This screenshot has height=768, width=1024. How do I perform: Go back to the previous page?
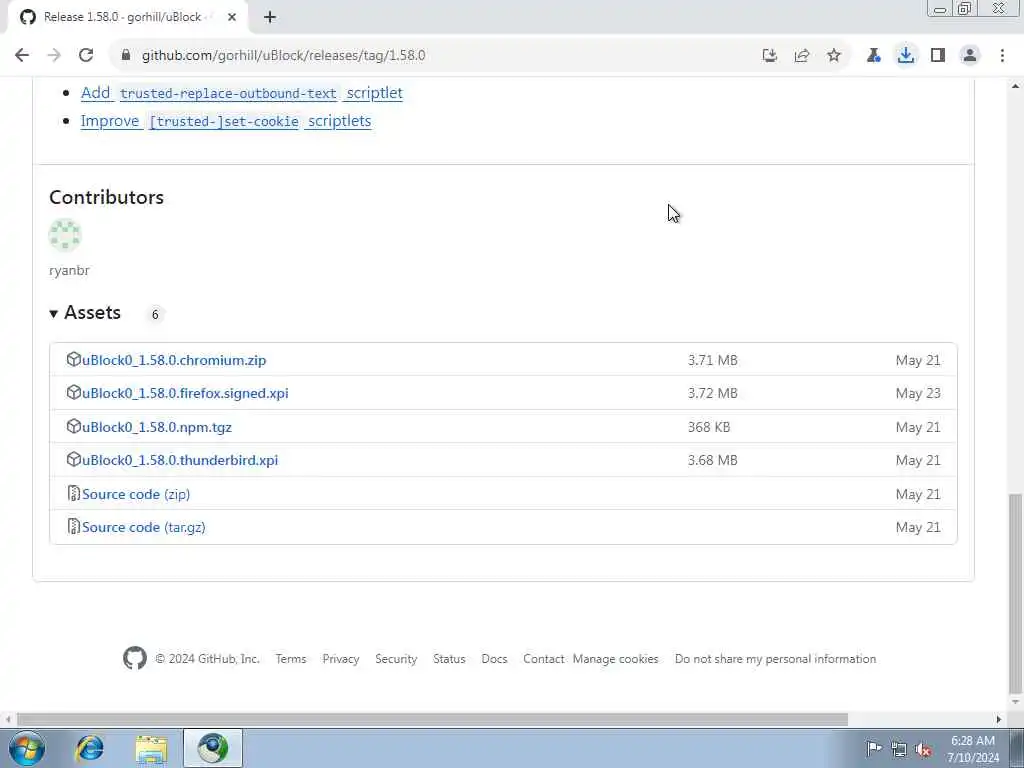tap(22, 56)
